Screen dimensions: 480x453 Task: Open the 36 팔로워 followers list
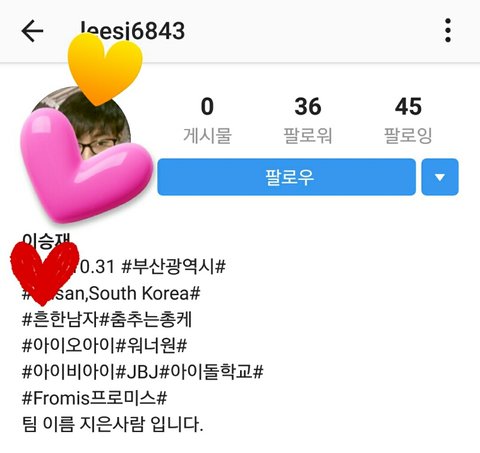click(x=307, y=120)
